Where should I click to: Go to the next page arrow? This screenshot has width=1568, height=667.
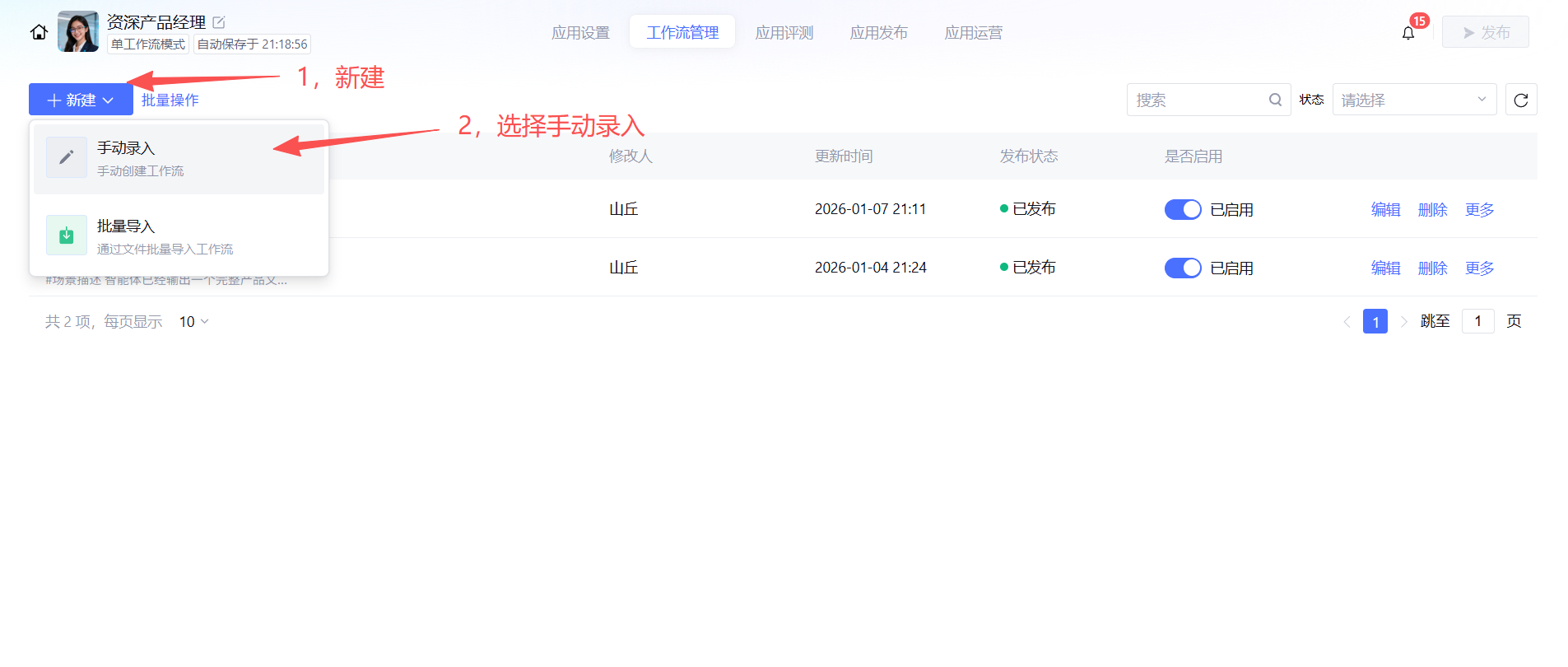point(1404,321)
